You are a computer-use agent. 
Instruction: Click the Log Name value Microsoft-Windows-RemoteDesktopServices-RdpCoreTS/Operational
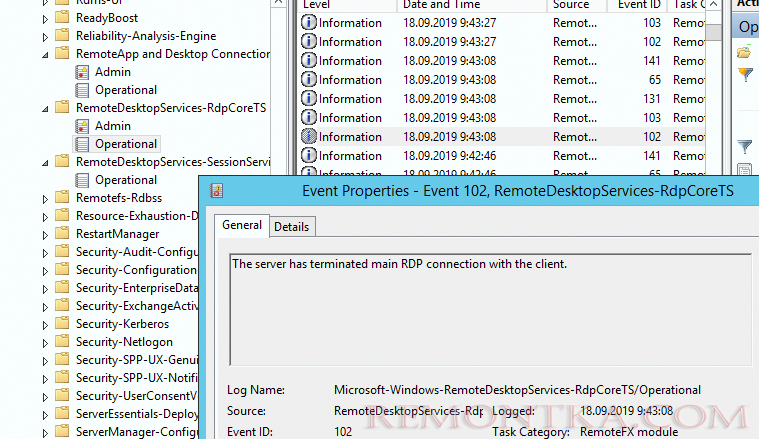click(x=517, y=390)
